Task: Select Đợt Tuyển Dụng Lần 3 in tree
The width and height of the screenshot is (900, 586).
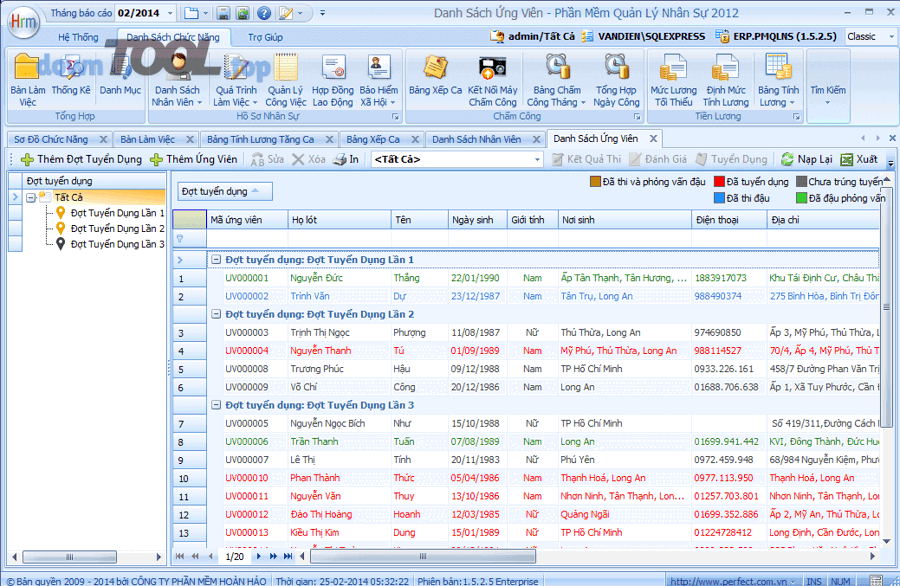Action: 117,244
